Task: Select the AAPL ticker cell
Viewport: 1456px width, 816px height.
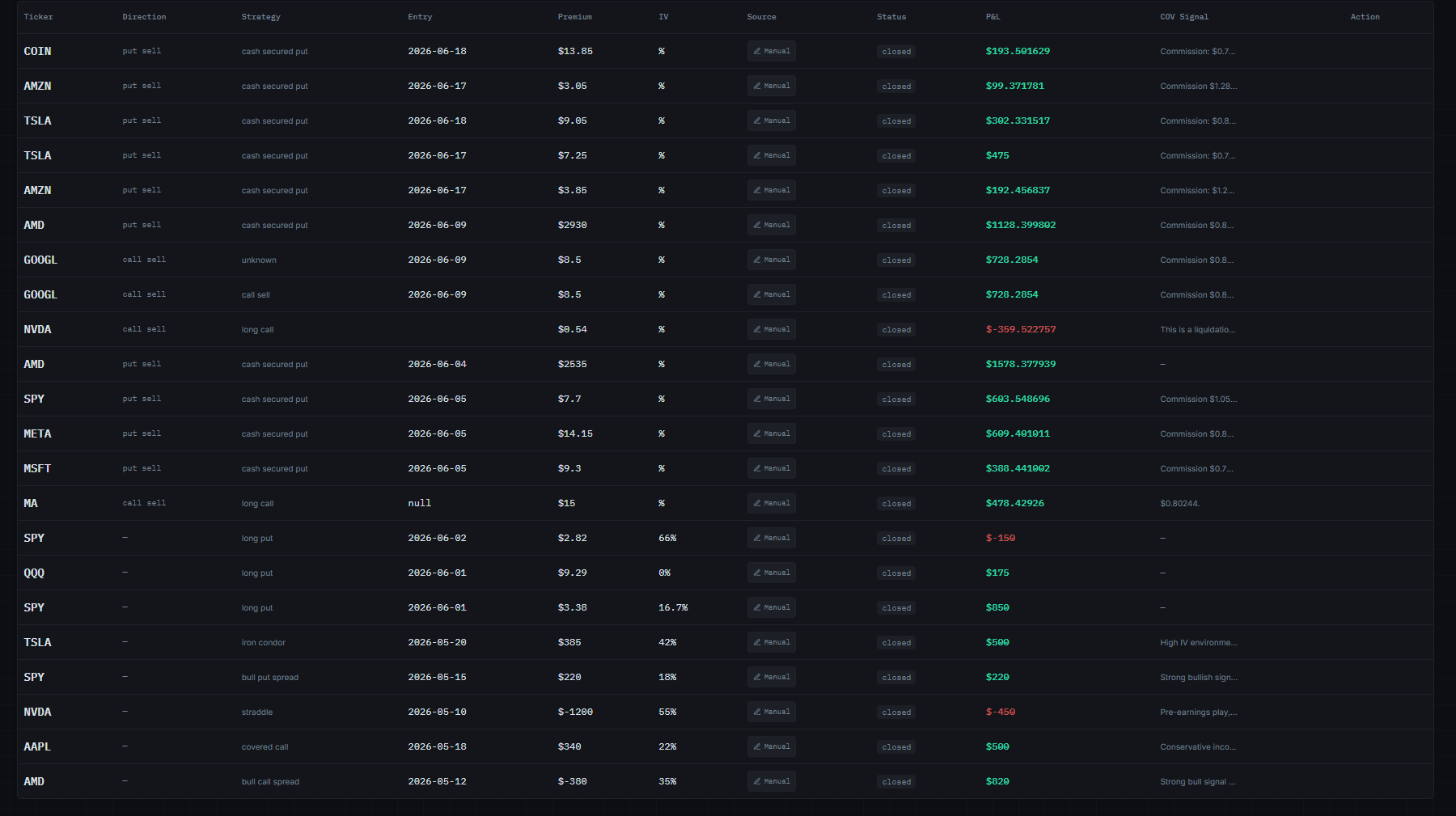Action: tap(37, 746)
